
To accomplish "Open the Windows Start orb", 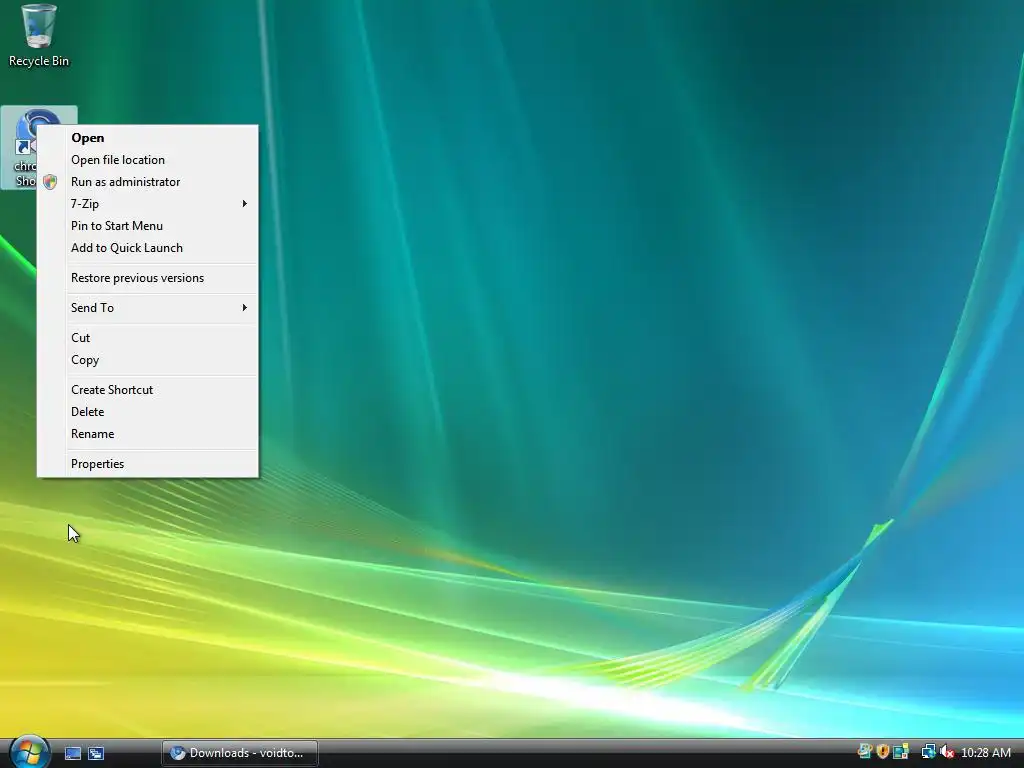I will point(29,752).
